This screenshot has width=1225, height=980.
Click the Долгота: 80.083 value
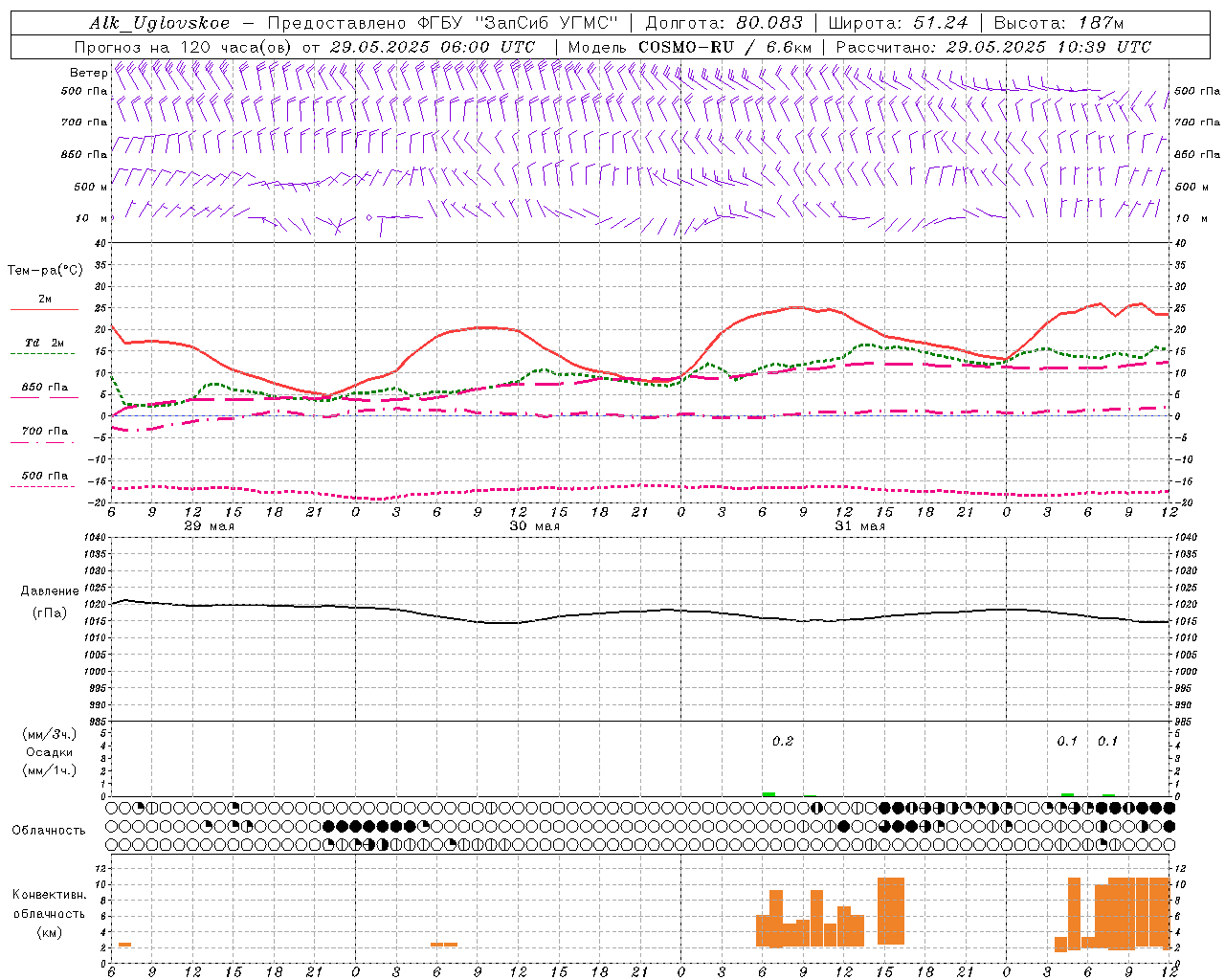coord(725,23)
